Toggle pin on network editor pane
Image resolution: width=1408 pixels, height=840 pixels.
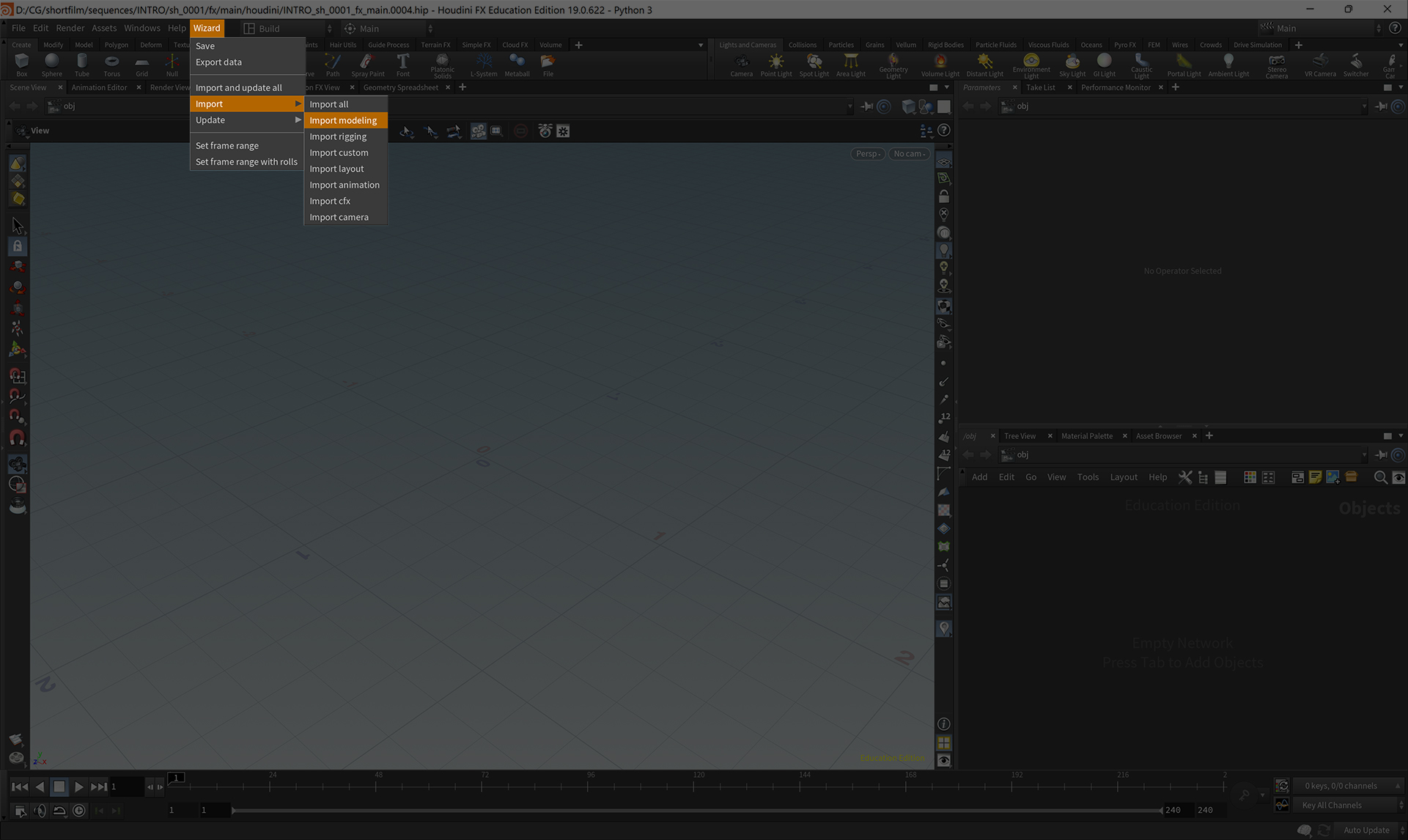[1381, 454]
